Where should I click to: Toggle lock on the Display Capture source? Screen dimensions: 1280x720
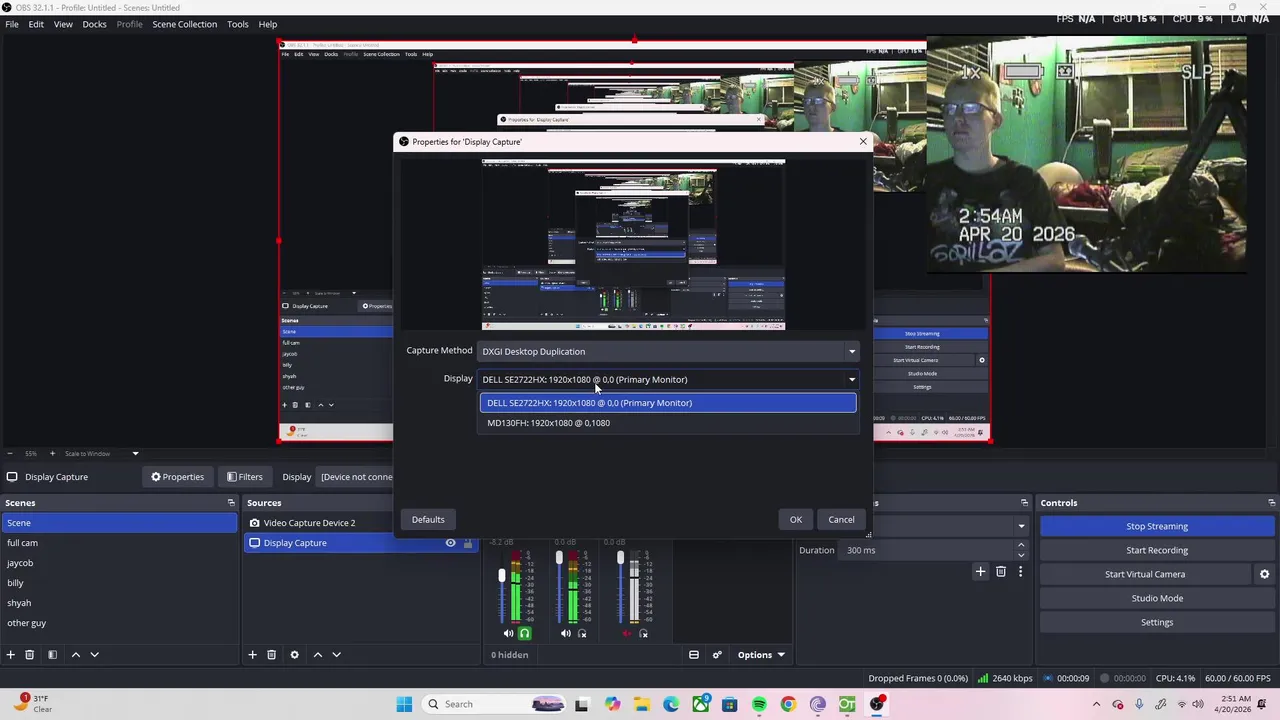click(467, 543)
